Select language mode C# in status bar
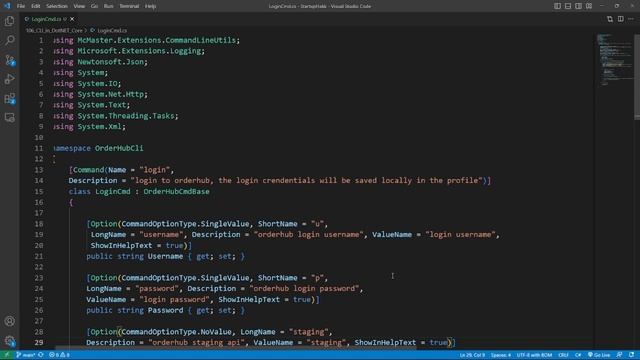 click(x=578, y=355)
